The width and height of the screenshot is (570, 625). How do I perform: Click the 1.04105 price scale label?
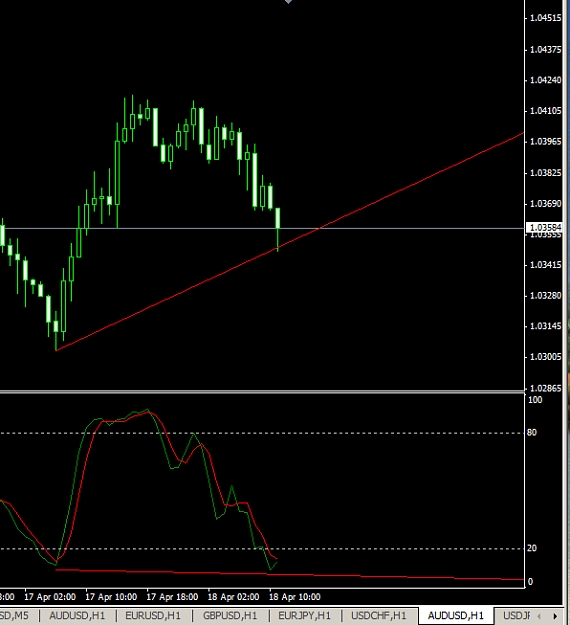[x=545, y=111]
